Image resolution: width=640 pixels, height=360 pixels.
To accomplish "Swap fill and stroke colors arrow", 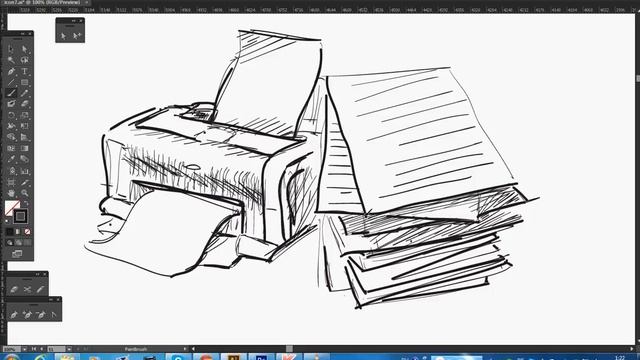I will 26,203.
